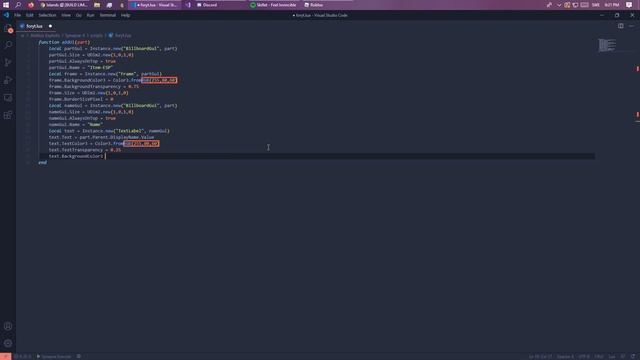
Task: Open the Source Control view
Action: (x=8, y=62)
